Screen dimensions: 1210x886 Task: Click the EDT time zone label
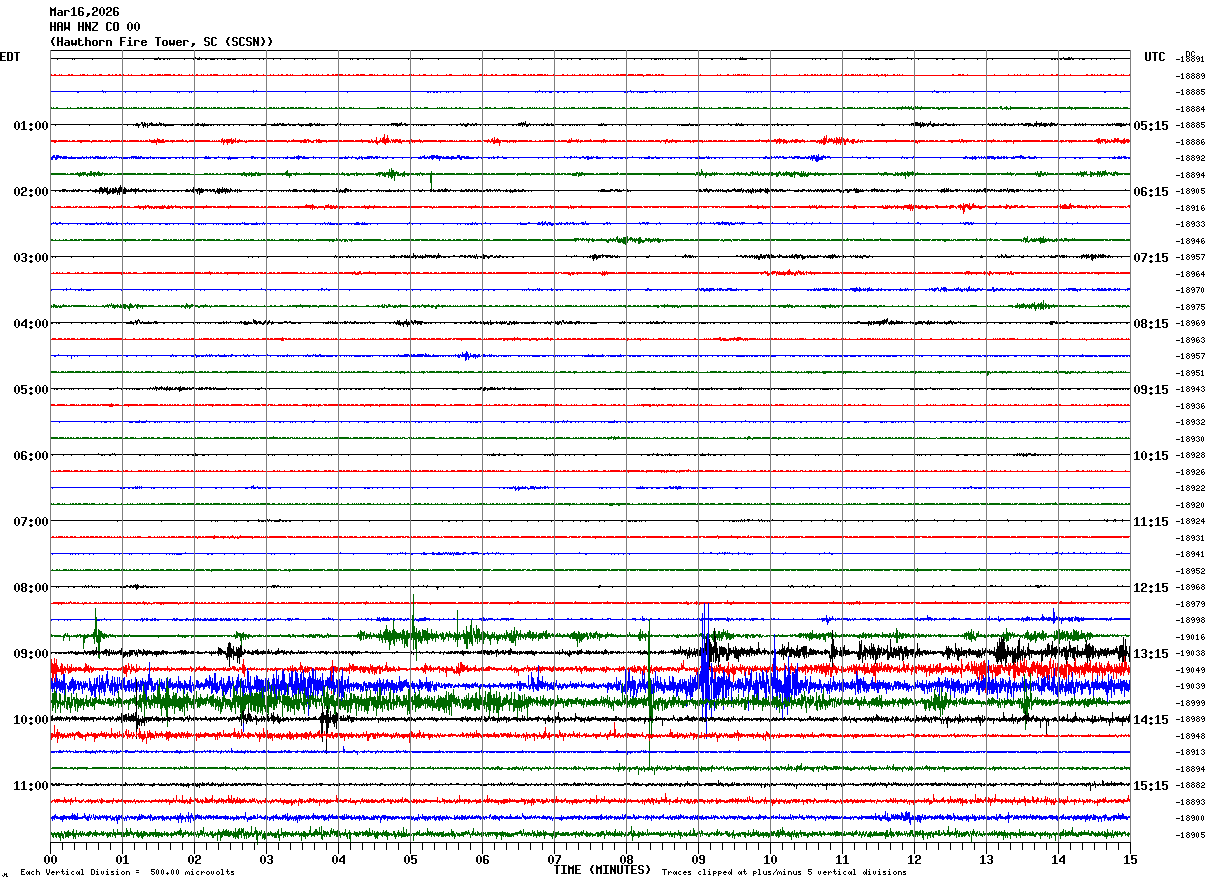point(10,57)
